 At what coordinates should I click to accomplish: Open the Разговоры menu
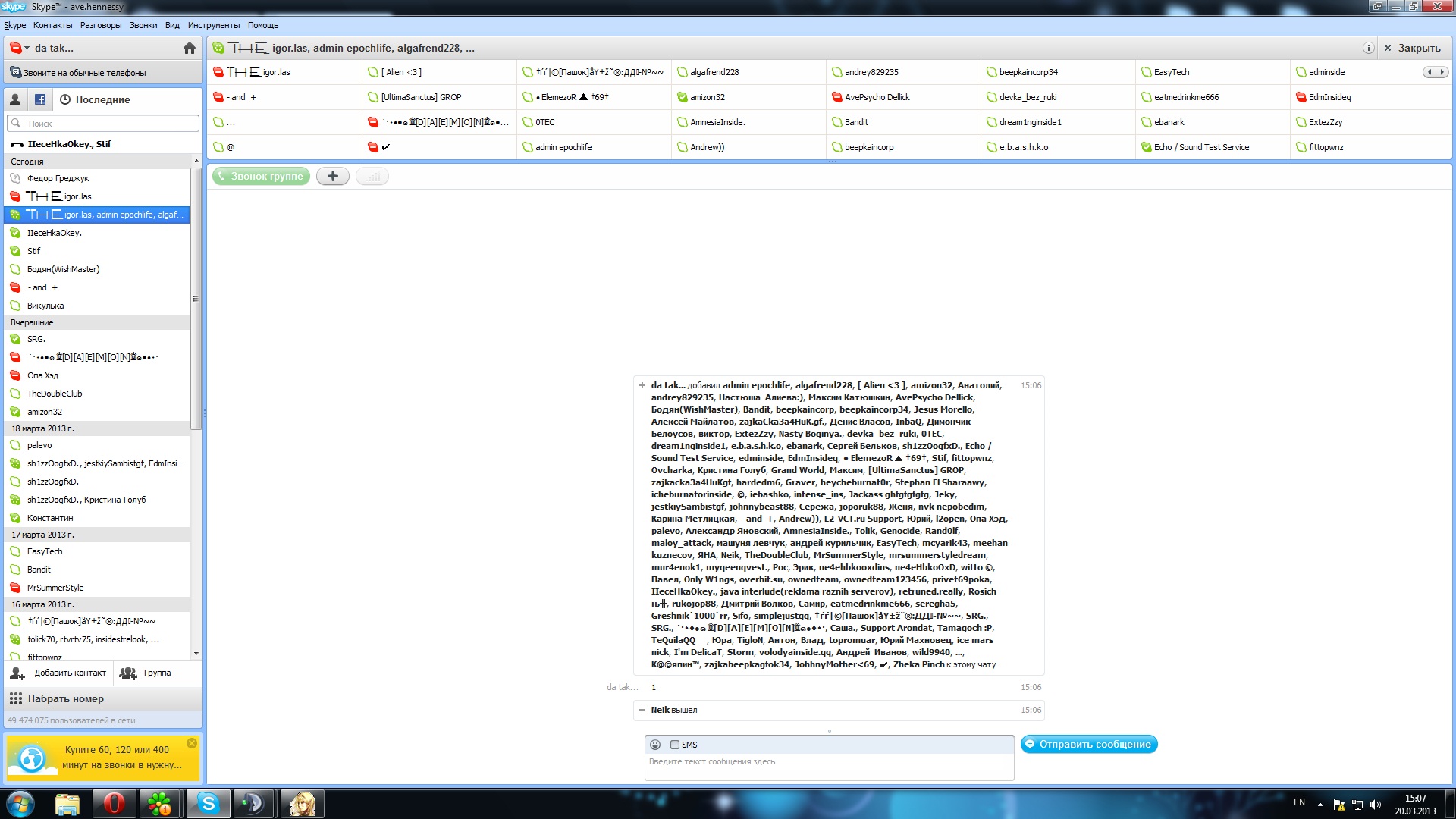point(101,25)
